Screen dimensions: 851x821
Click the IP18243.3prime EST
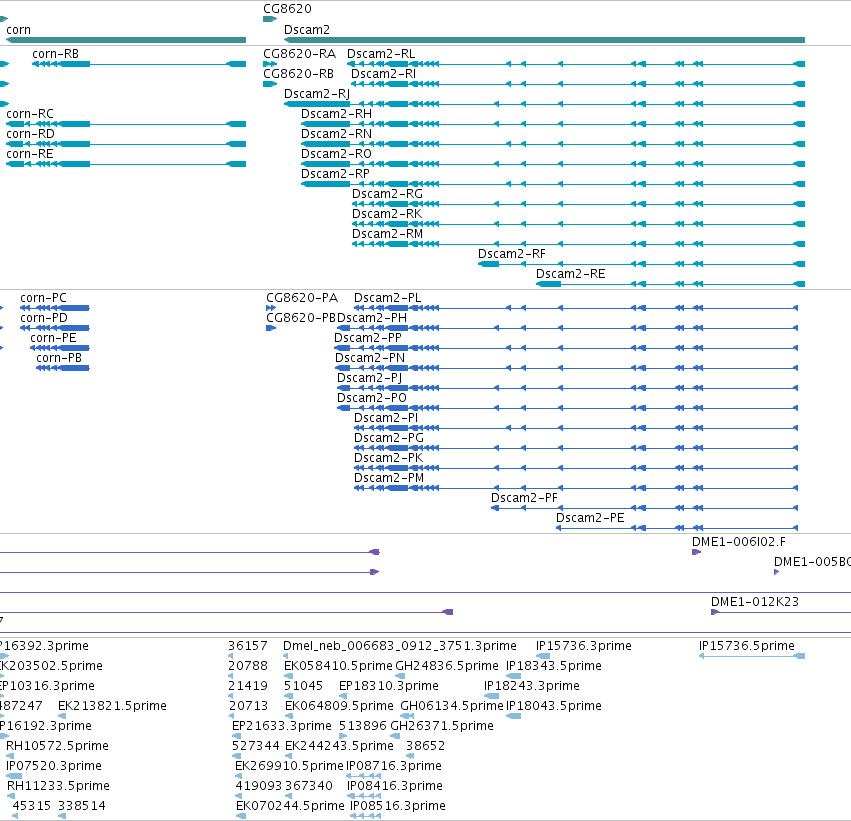[x=491, y=696]
